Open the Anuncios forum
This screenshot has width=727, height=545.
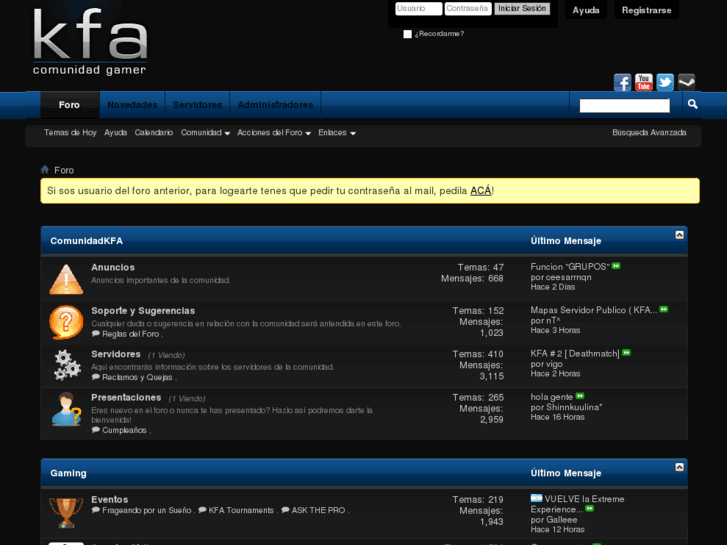point(113,267)
